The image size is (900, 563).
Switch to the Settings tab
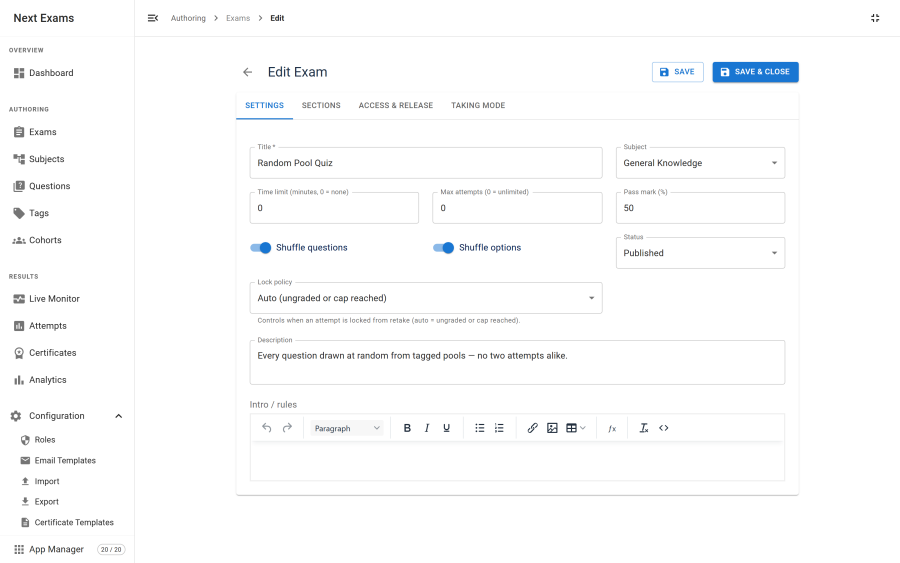pyautogui.click(x=264, y=106)
